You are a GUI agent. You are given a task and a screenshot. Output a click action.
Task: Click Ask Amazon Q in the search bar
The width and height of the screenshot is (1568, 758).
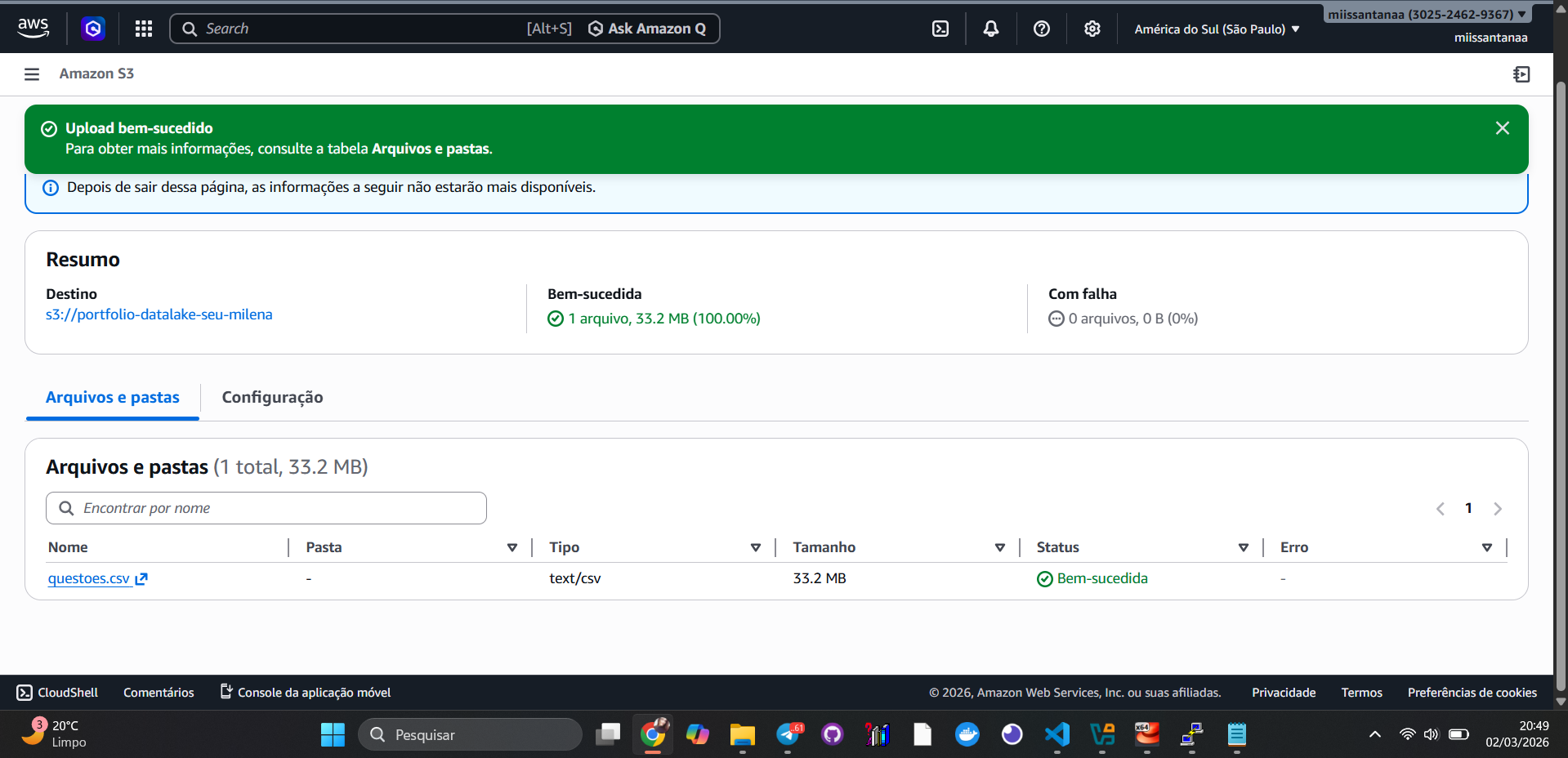click(647, 28)
